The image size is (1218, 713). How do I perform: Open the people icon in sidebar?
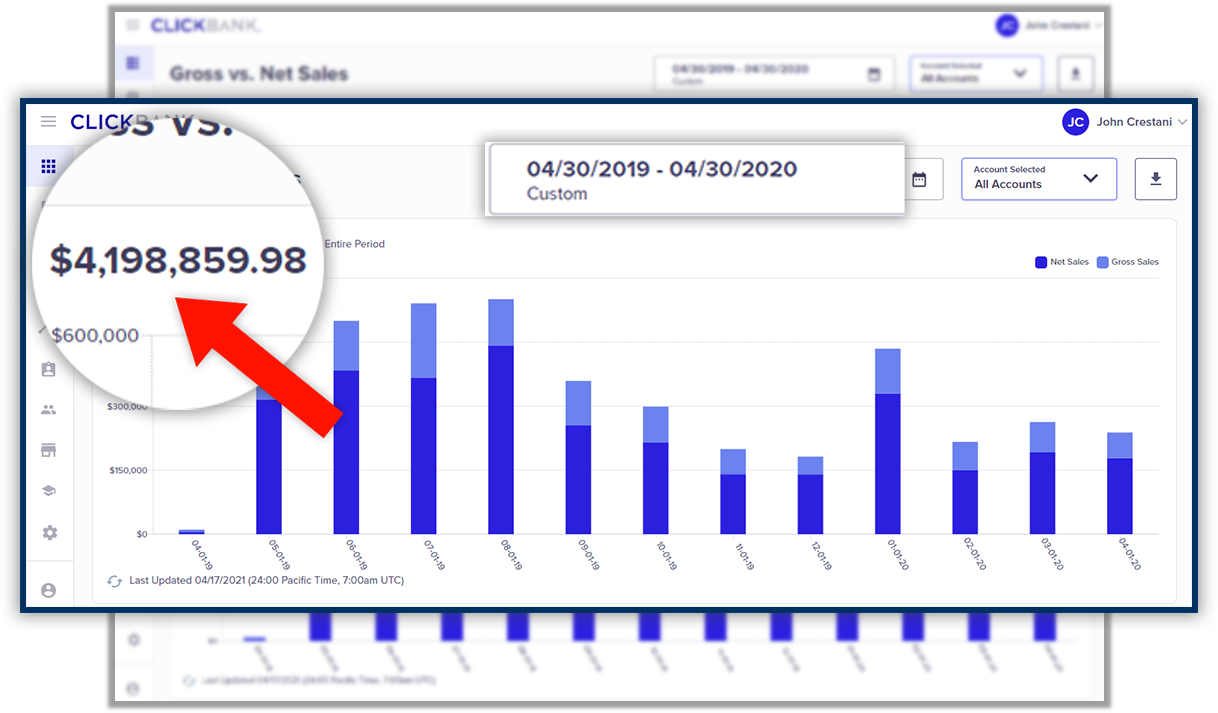pyautogui.click(x=48, y=410)
